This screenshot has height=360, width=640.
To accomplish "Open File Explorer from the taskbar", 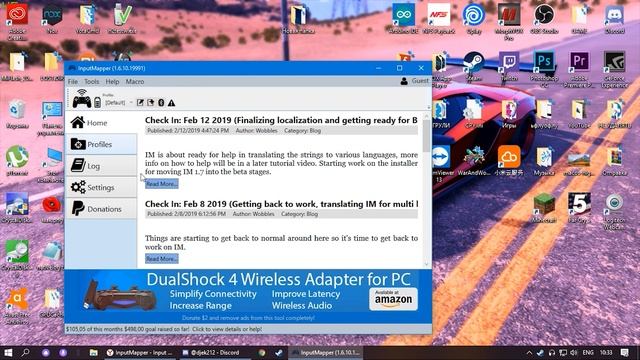I will 93,353.
